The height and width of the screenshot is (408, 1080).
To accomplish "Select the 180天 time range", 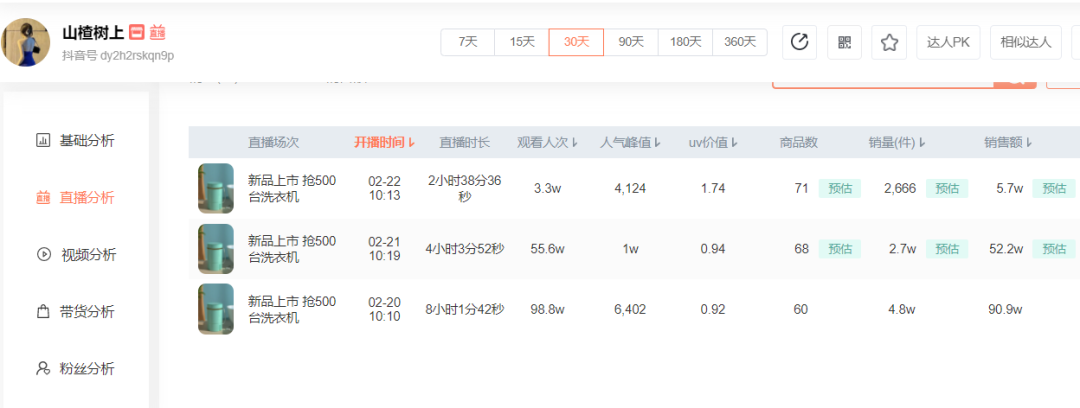I will 685,42.
